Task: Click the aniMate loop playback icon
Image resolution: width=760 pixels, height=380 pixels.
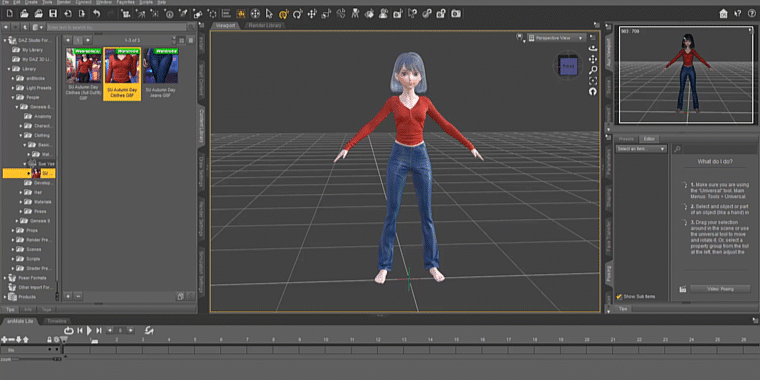Action: (68, 331)
